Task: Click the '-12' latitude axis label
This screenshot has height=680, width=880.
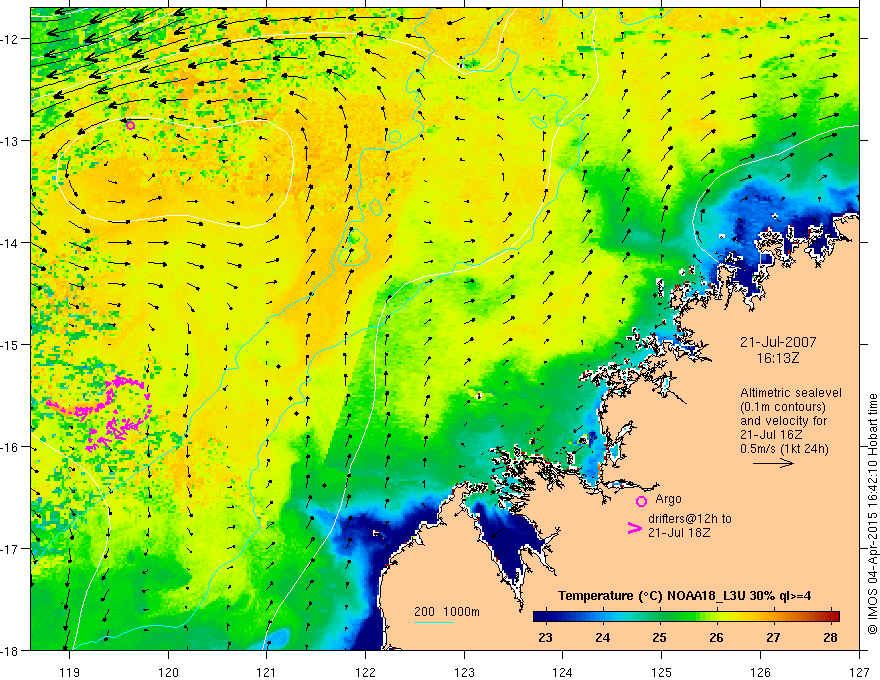Action: tap(11, 39)
